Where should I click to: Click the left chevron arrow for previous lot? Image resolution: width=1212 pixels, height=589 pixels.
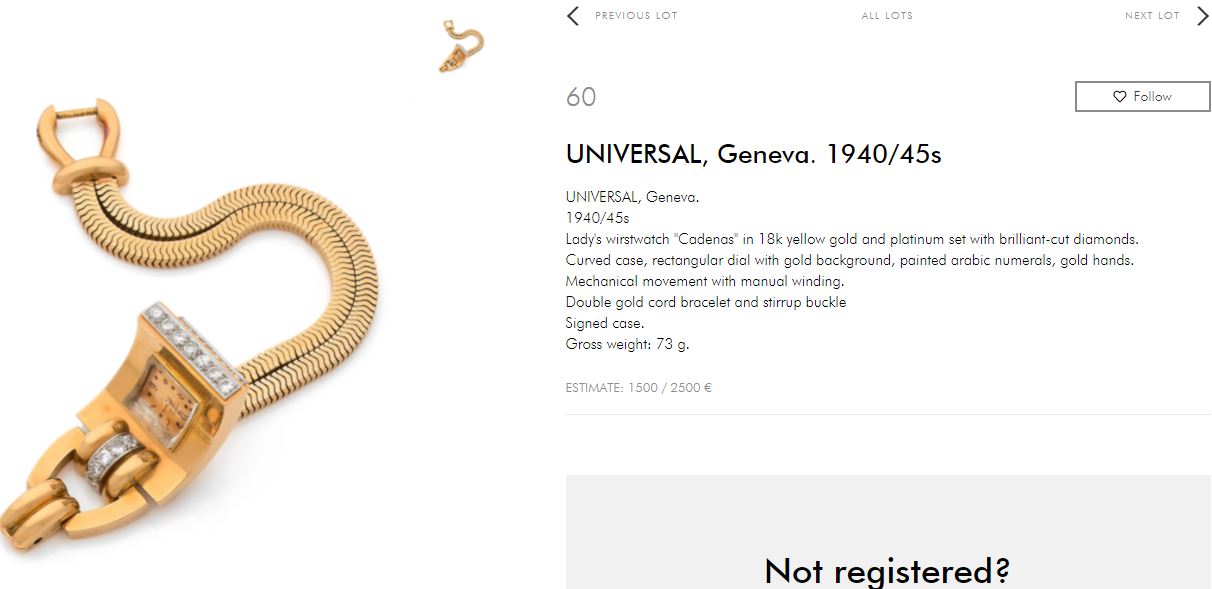(573, 15)
